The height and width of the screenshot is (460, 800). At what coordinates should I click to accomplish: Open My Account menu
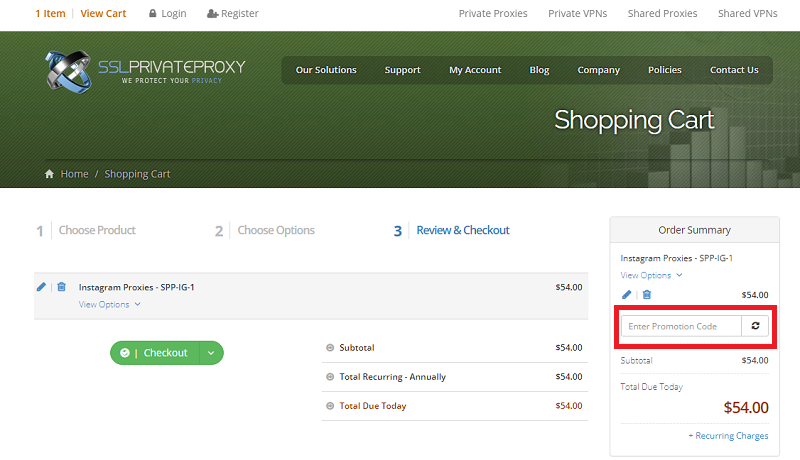[475, 70]
